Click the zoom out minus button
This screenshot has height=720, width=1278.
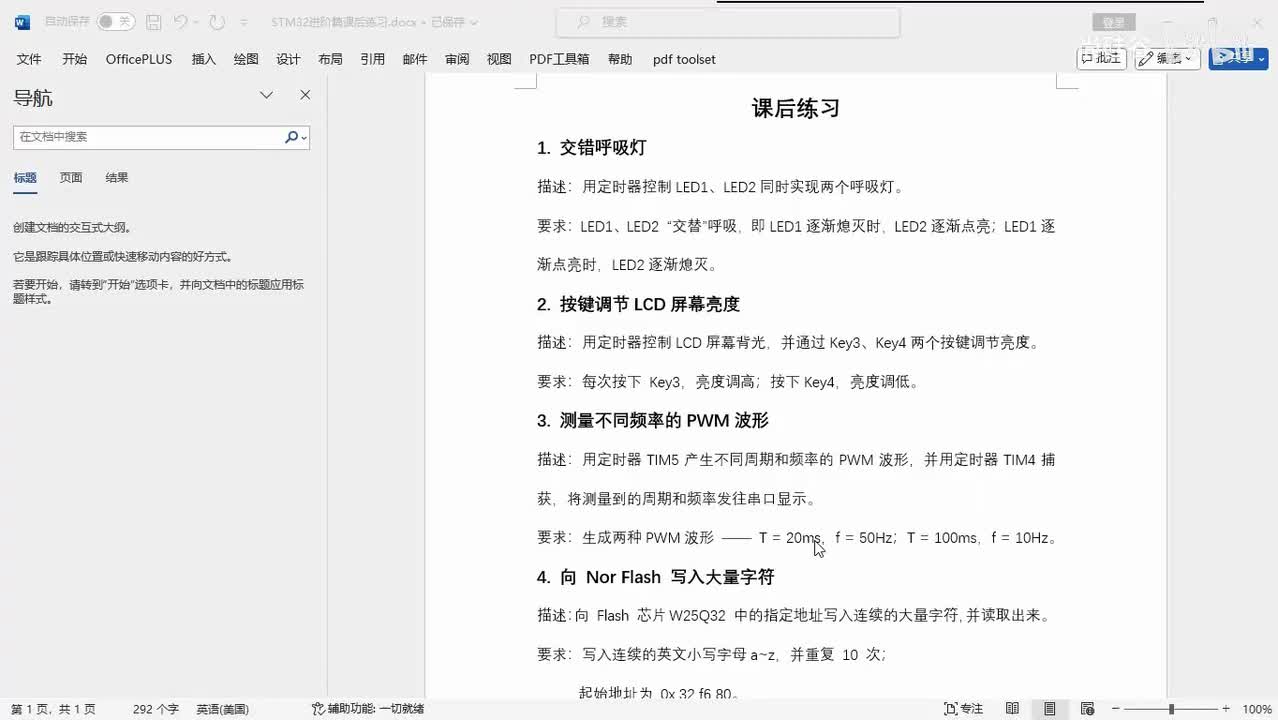pos(1116,709)
